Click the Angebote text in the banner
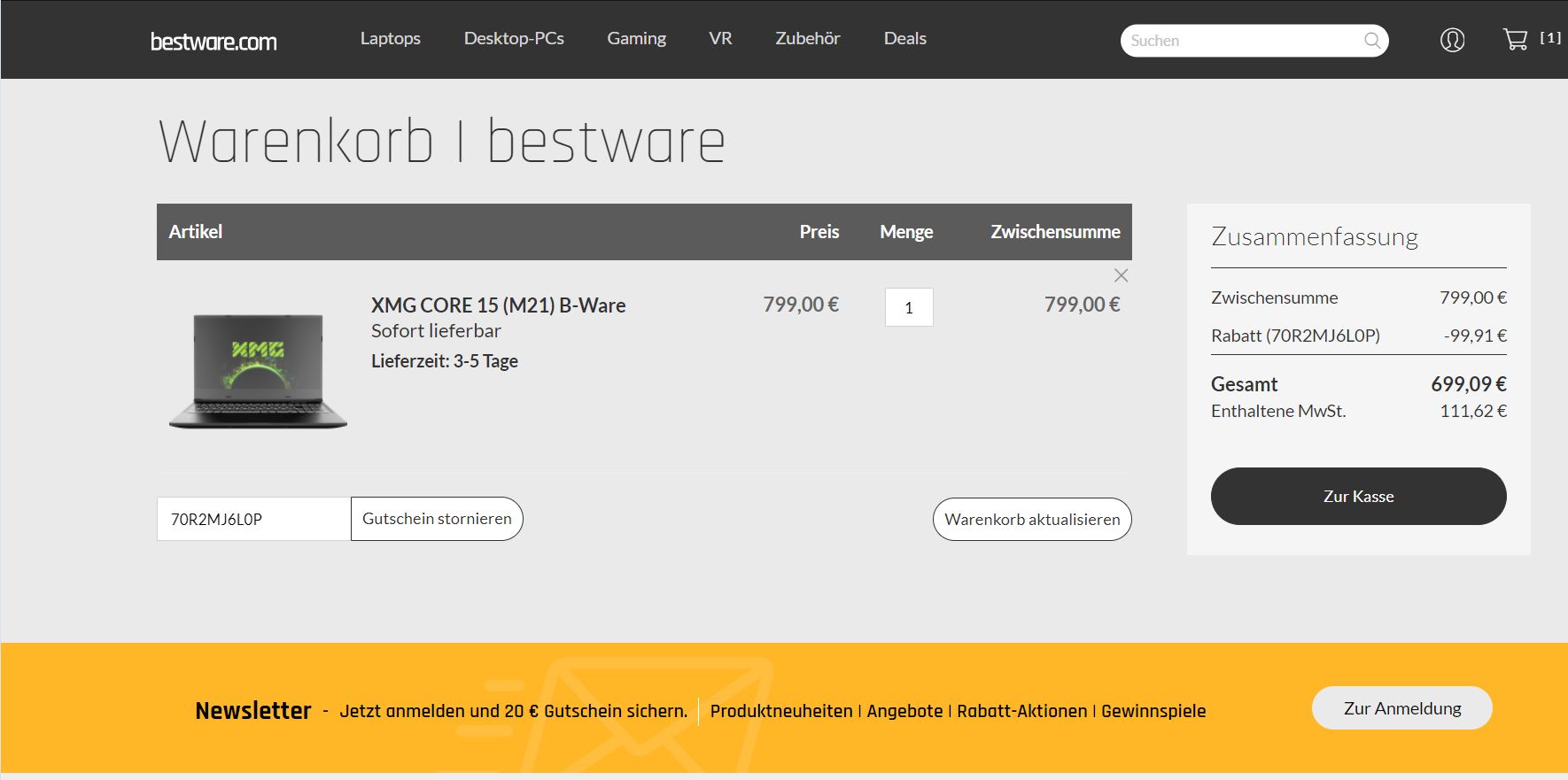This screenshot has width=1568, height=780. point(904,711)
